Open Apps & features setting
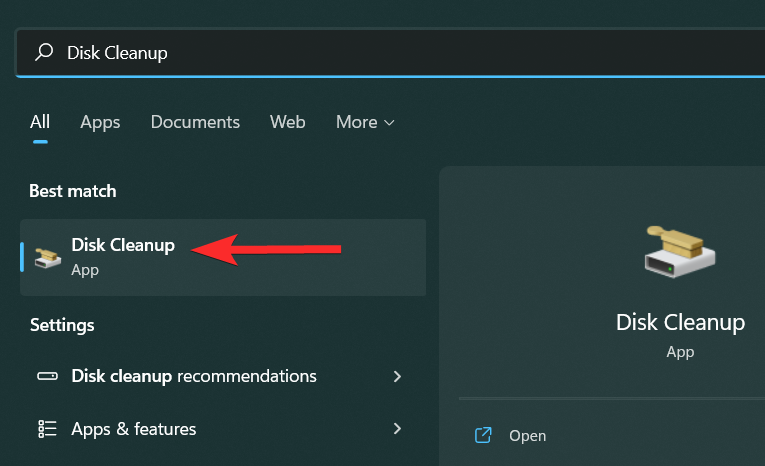765x466 pixels. pos(134,429)
